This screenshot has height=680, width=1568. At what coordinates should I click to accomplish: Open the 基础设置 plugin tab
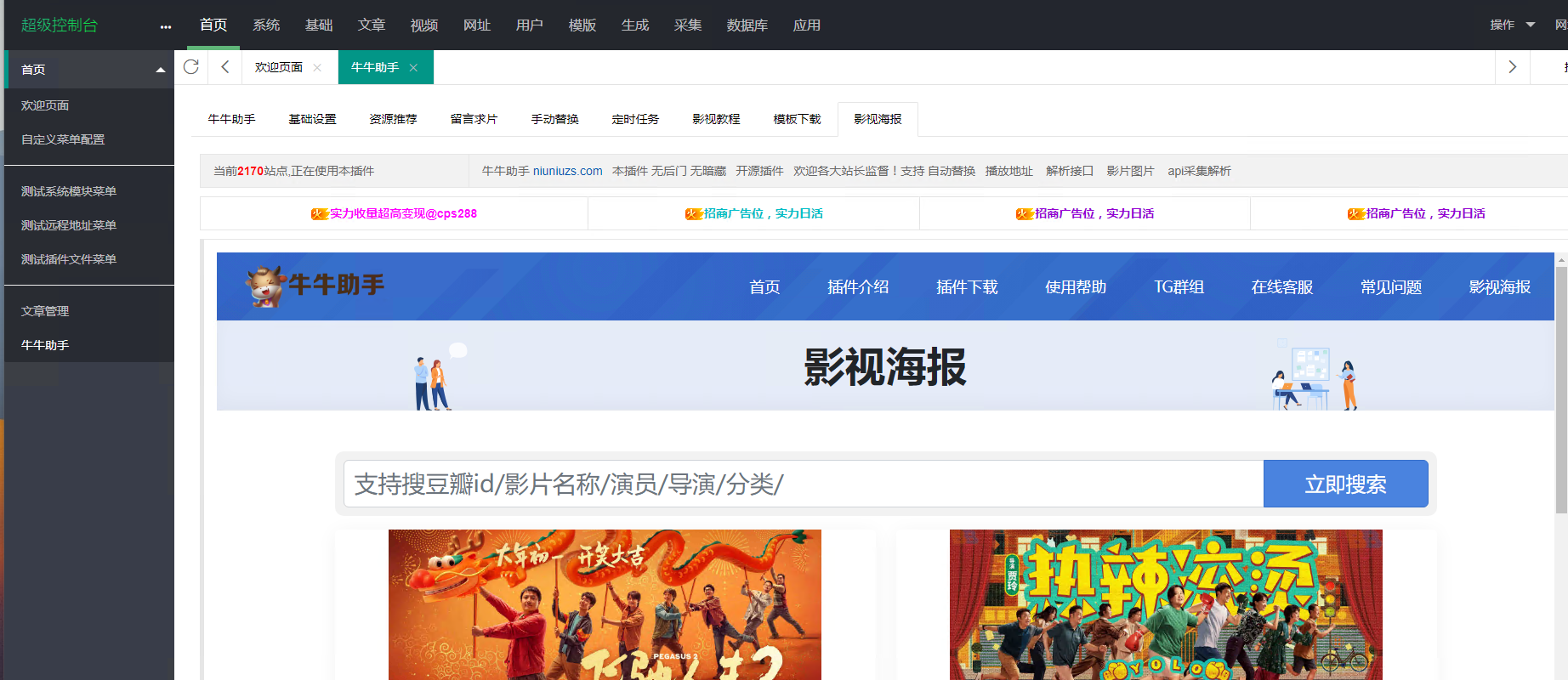click(313, 119)
